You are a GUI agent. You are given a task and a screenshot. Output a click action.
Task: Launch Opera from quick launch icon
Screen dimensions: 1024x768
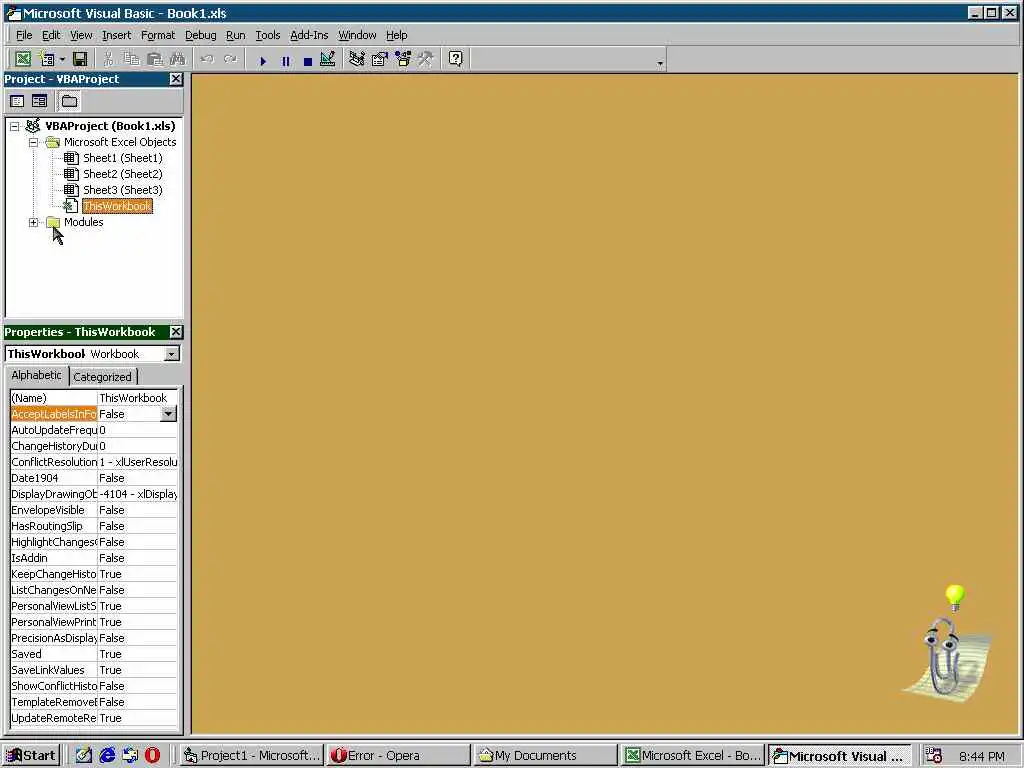click(x=152, y=756)
